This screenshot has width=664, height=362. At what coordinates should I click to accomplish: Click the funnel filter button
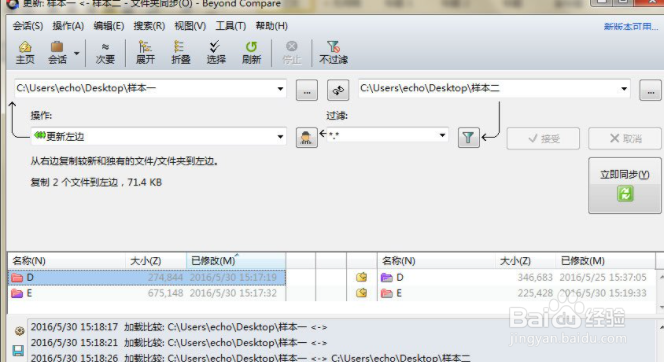tap(468, 138)
